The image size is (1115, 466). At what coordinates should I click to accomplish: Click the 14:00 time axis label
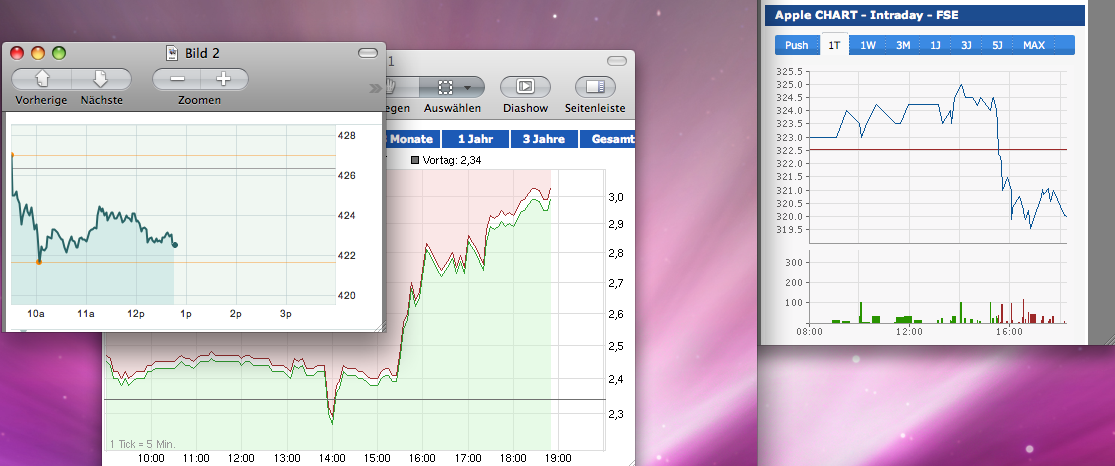coord(333,459)
